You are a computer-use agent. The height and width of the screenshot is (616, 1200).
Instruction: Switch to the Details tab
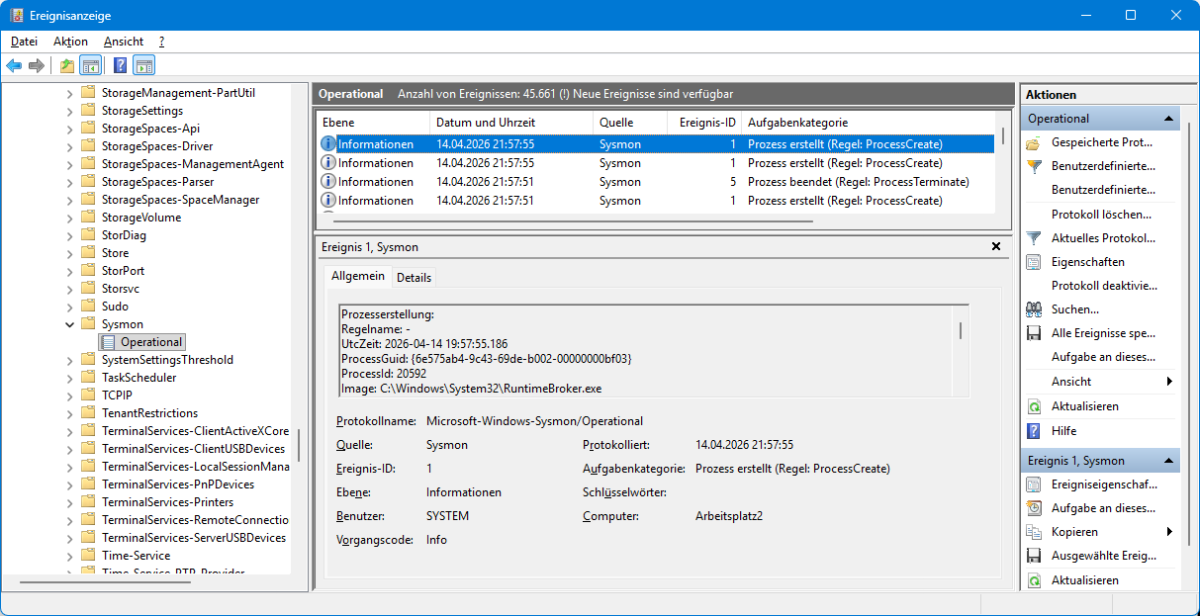(414, 277)
